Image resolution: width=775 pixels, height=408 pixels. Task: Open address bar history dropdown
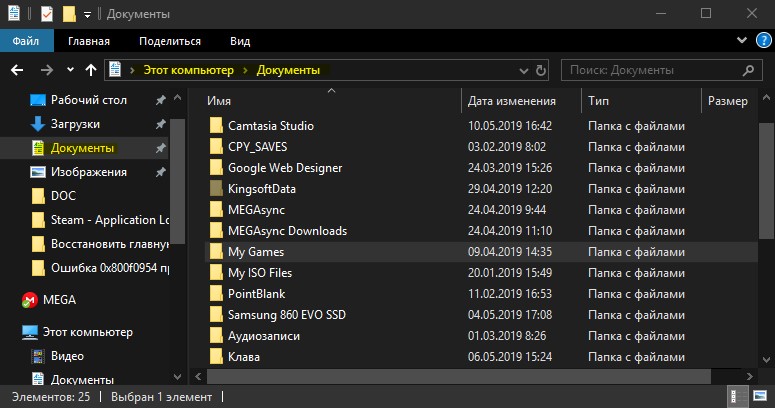pos(524,71)
